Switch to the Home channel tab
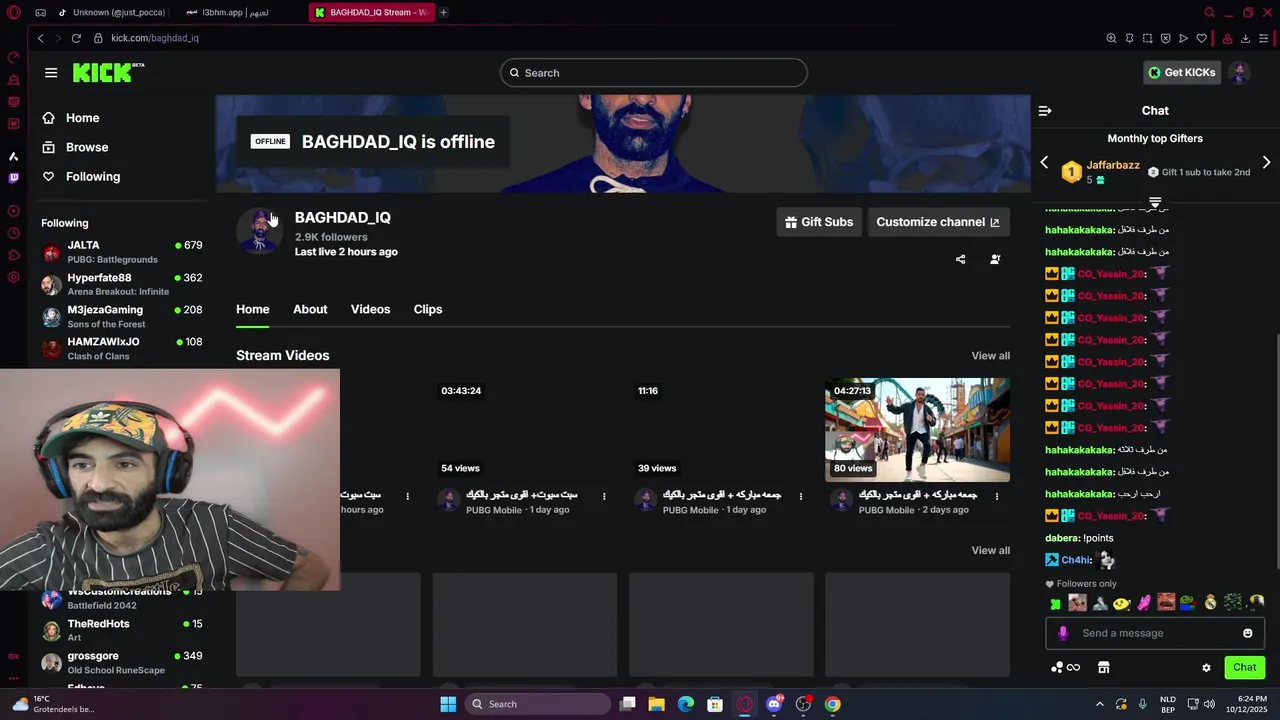Viewport: 1280px width, 720px height. (x=253, y=309)
